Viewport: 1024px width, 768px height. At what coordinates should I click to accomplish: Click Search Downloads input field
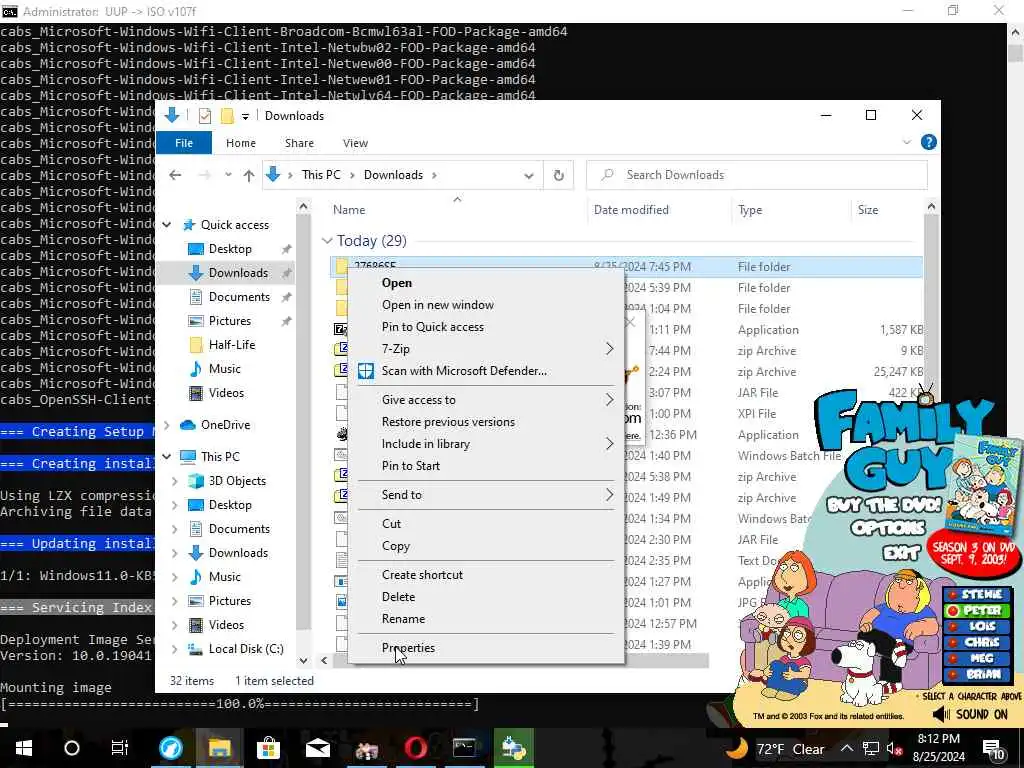(756, 175)
